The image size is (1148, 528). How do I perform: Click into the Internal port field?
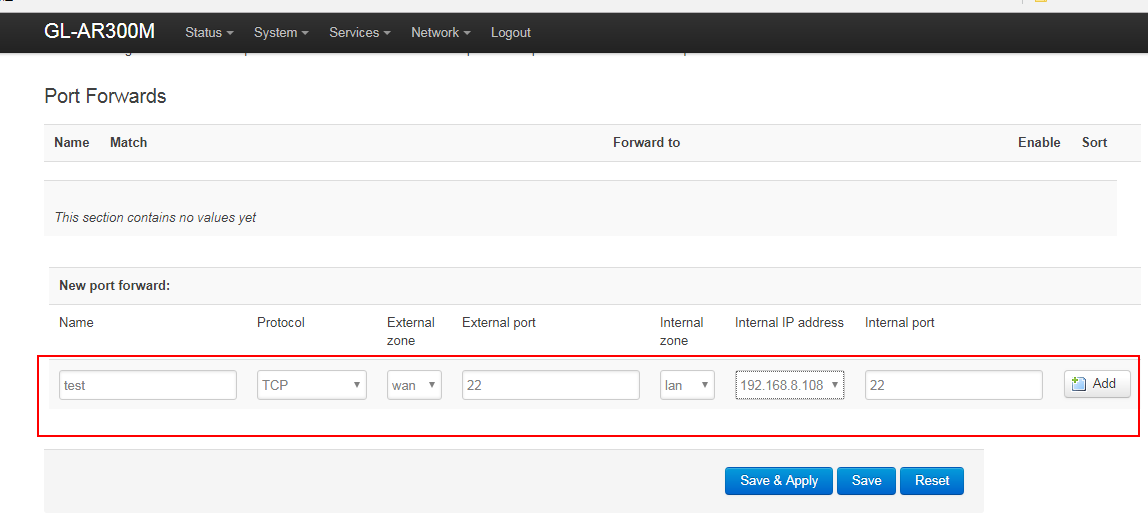[x=953, y=385]
